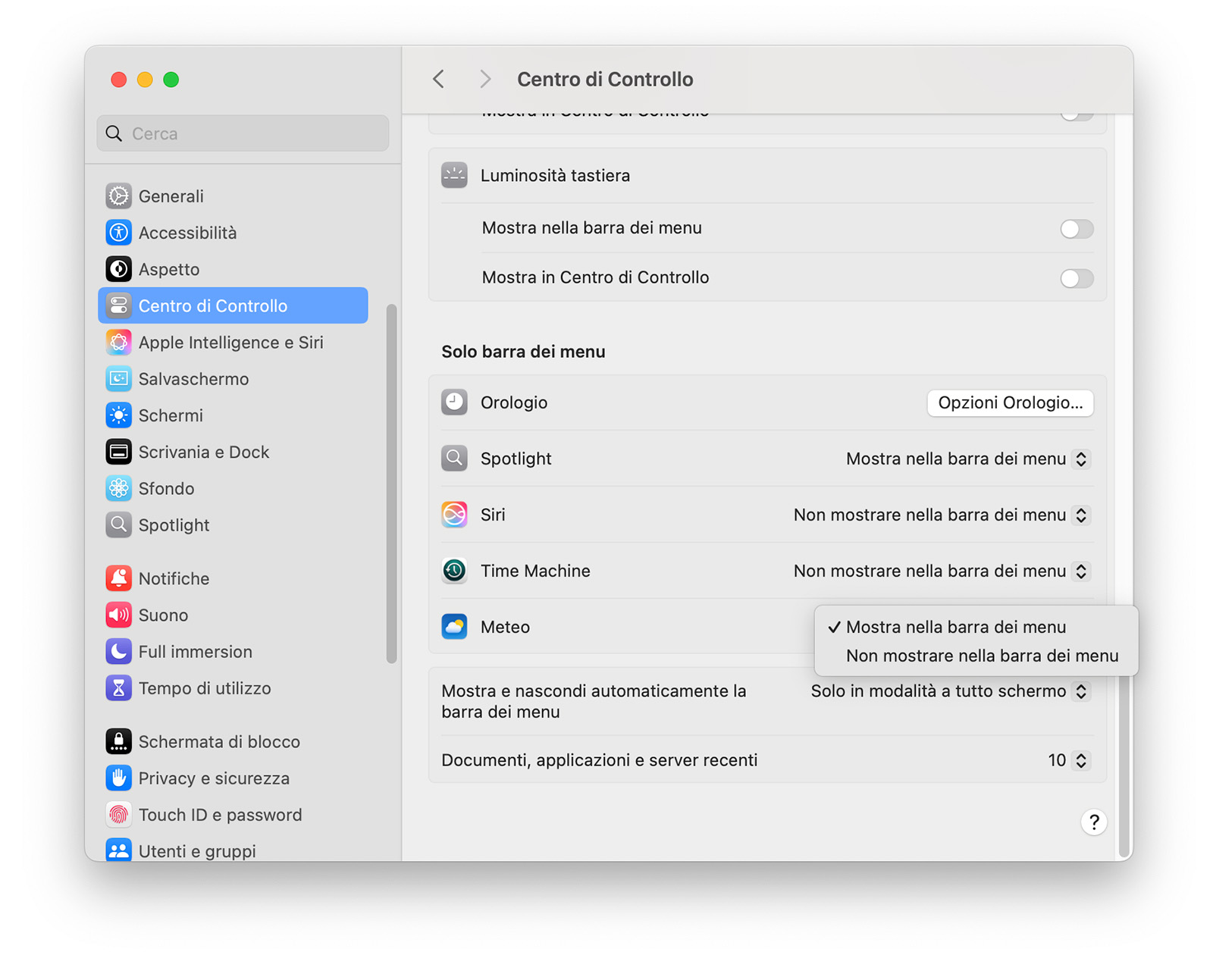Click the Cerca search field

[243, 133]
